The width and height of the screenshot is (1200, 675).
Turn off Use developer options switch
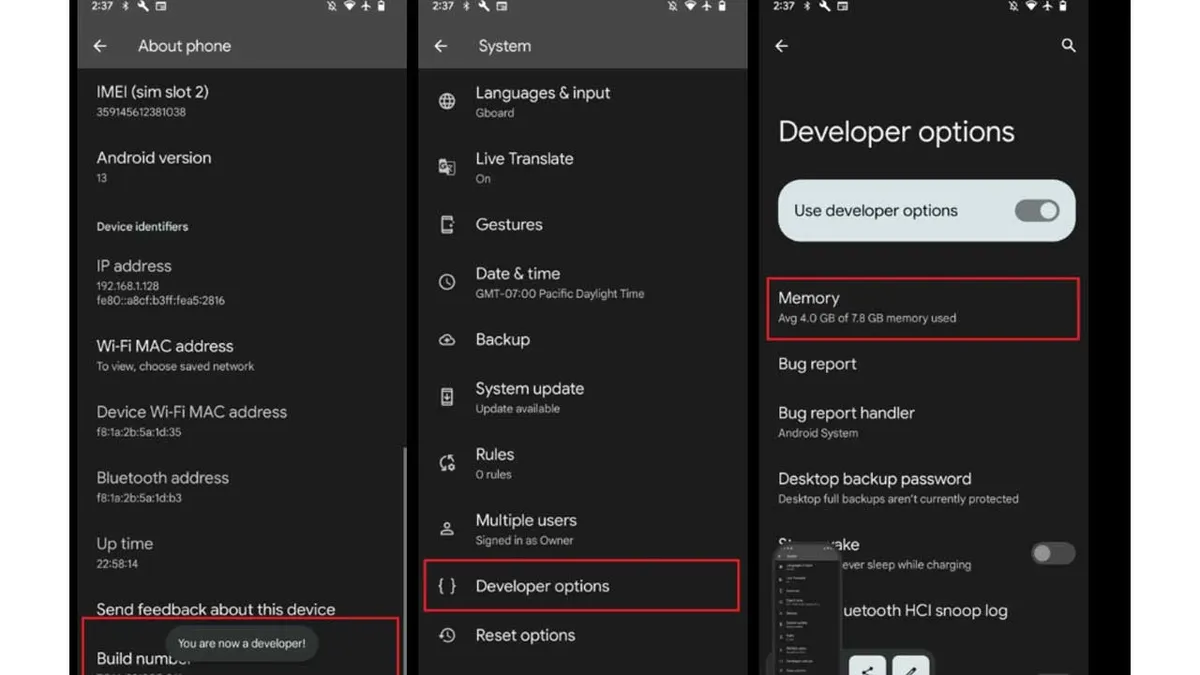tap(1037, 211)
